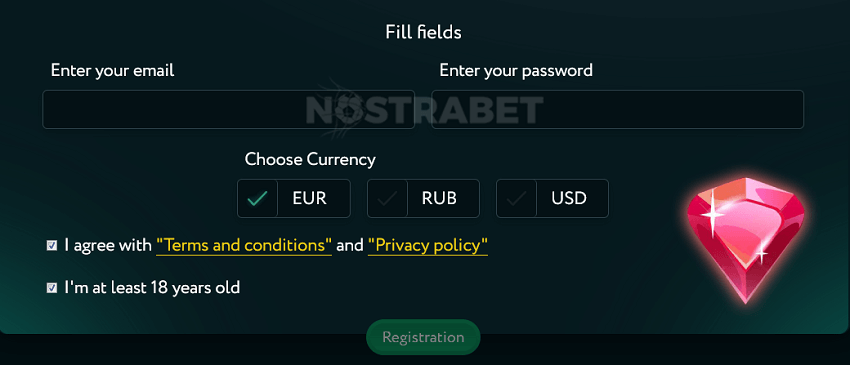Click the Nostrabet watermark logo
This screenshot has width=850, height=365.
[x=424, y=110]
